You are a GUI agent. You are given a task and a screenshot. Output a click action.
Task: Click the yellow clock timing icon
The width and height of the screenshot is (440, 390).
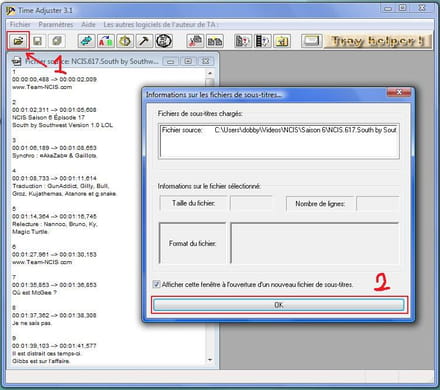click(125, 41)
